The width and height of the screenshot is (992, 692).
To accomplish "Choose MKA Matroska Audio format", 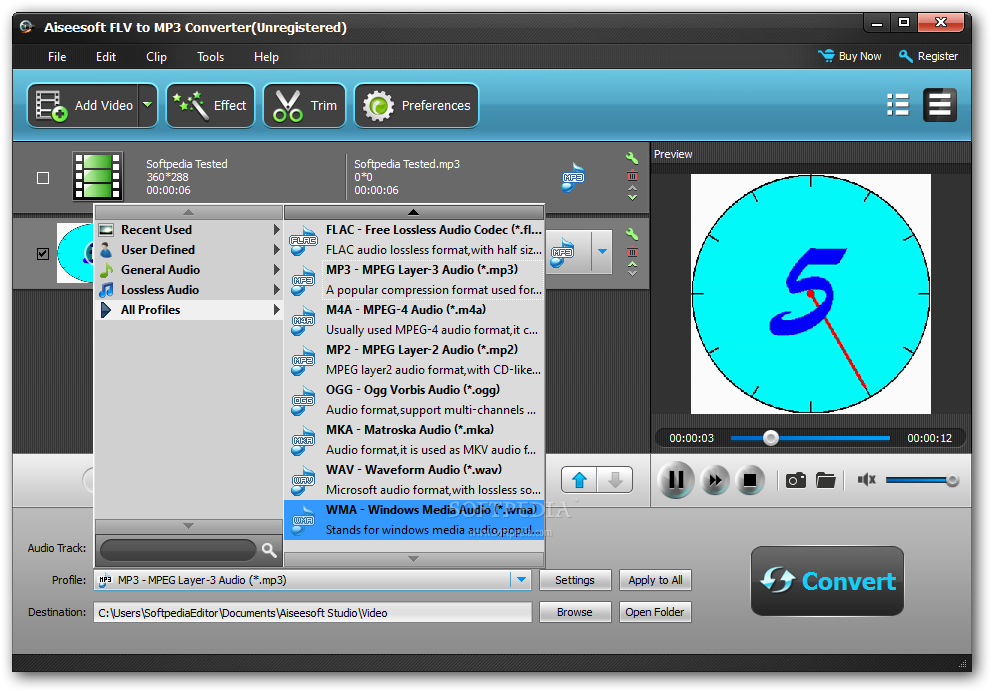I will (414, 440).
